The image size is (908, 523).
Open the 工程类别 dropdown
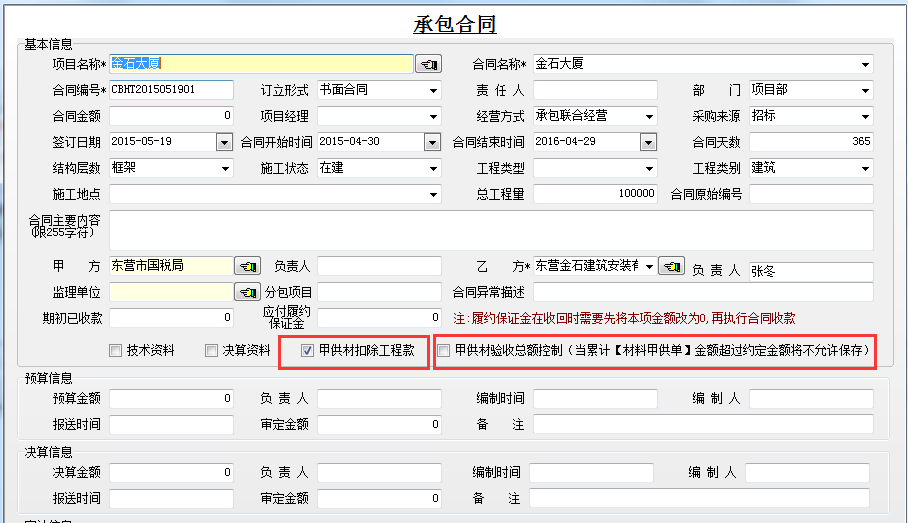(x=865, y=168)
